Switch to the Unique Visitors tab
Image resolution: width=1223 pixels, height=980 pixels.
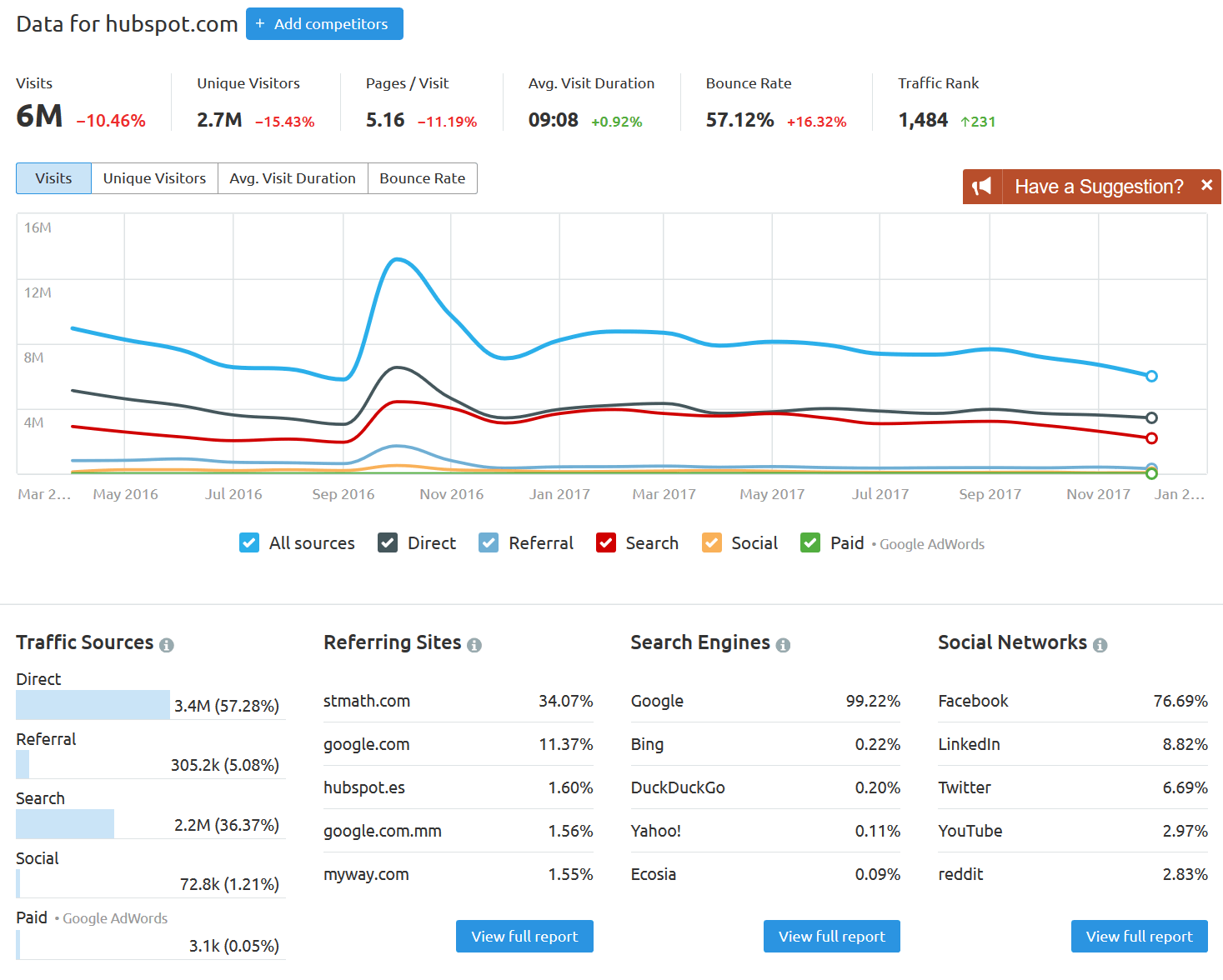pyautogui.click(x=154, y=178)
